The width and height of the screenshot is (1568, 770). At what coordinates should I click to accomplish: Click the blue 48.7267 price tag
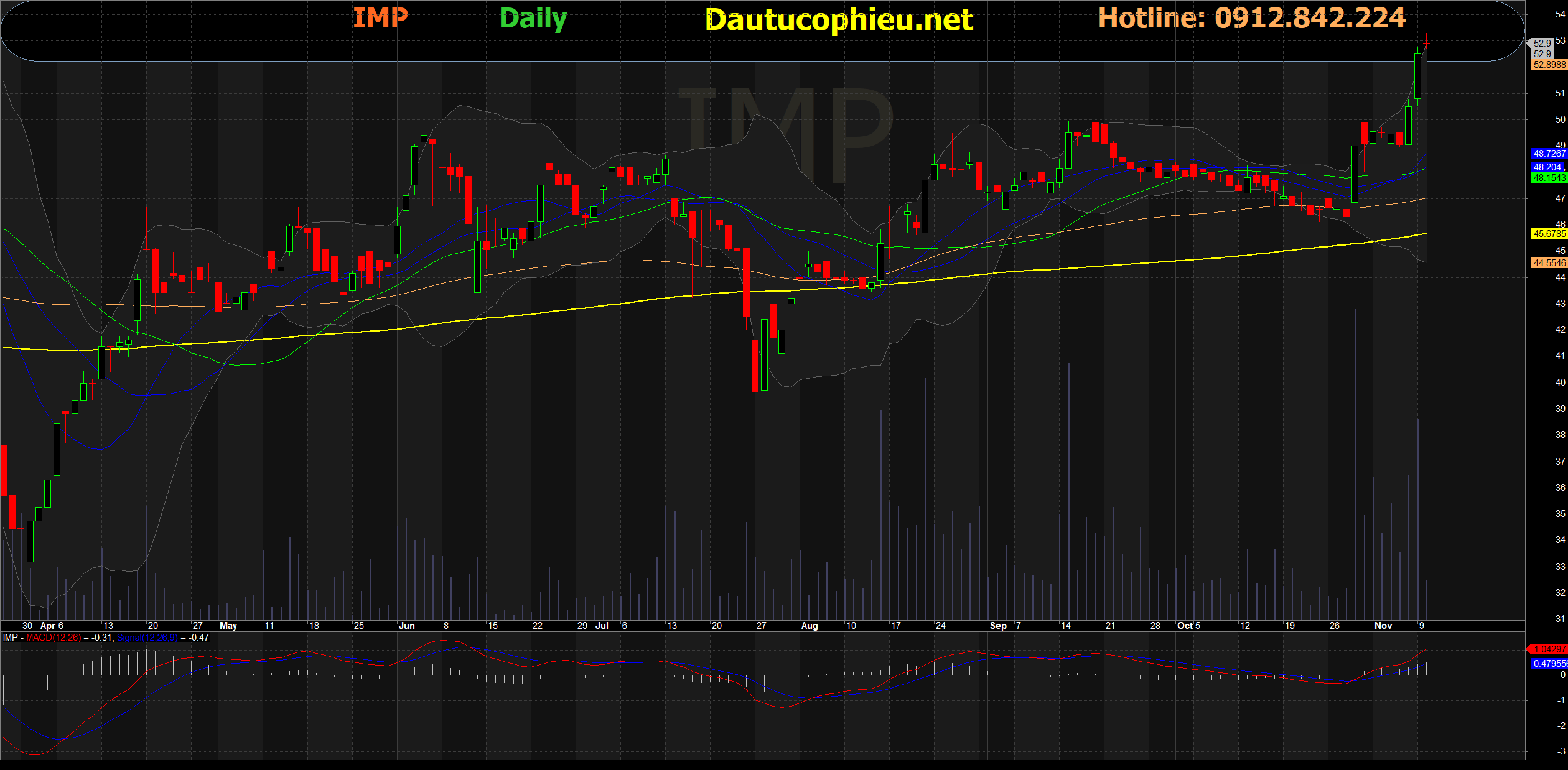tap(1549, 154)
